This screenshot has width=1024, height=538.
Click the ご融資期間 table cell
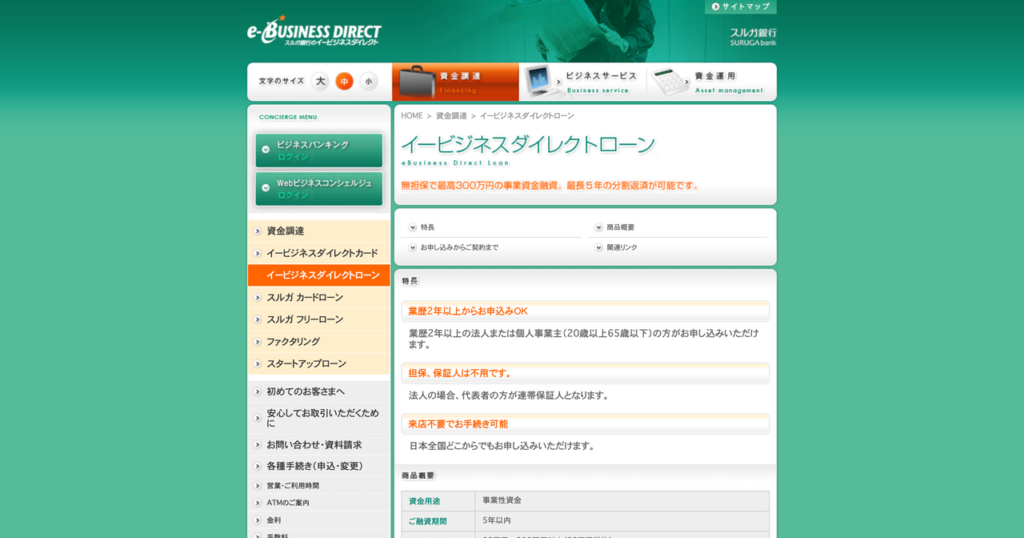(438, 521)
